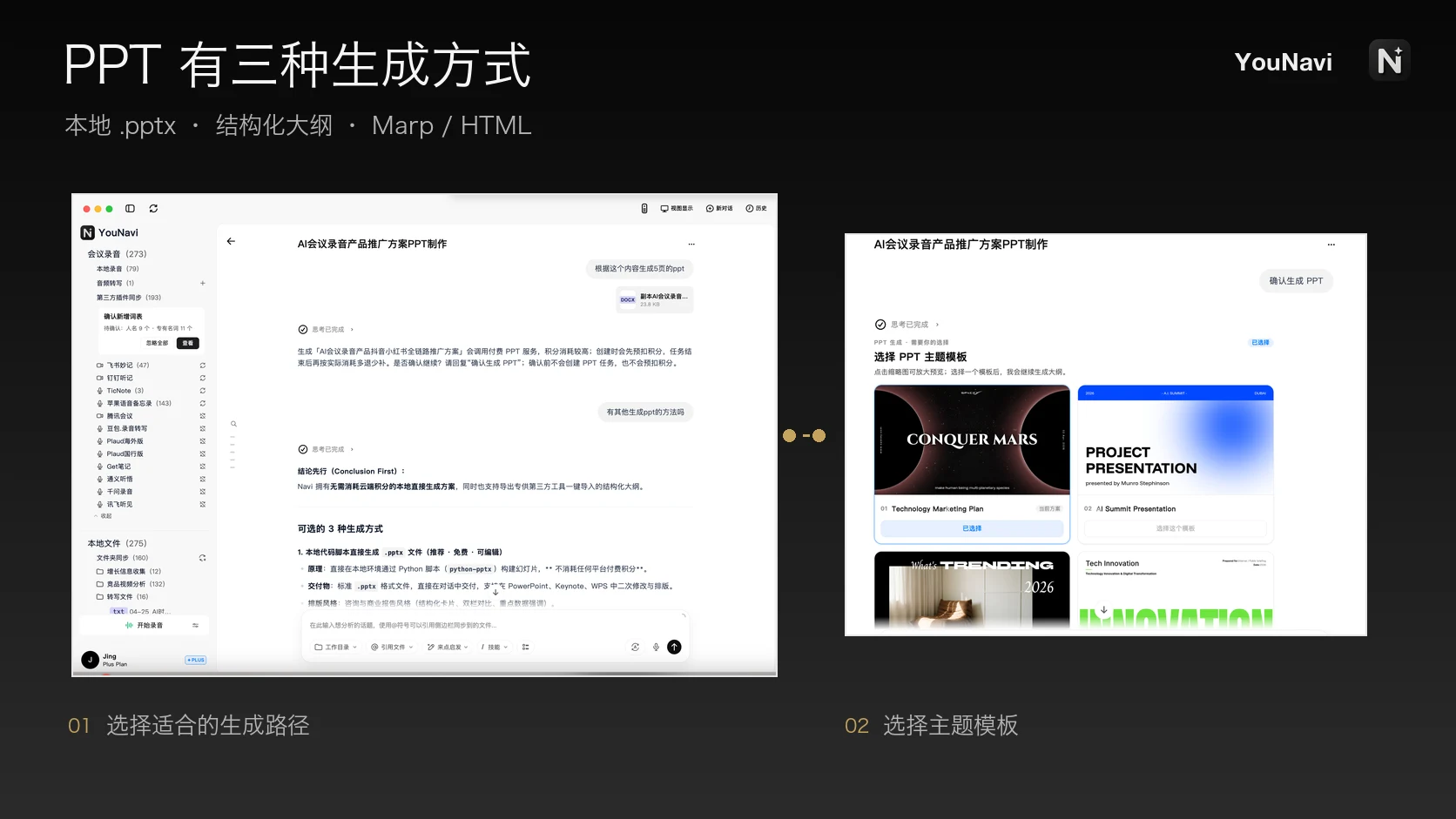Click 忽略全部 in the vocabulary card
This screenshot has height=819, width=1456.
tap(157, 344)
